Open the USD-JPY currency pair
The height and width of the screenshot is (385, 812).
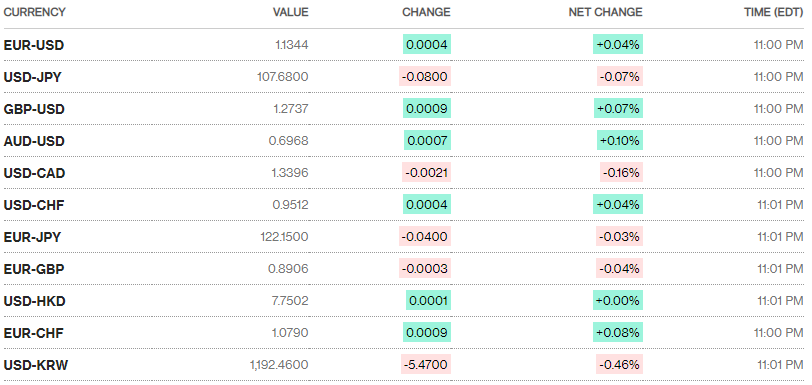point(32,77)
